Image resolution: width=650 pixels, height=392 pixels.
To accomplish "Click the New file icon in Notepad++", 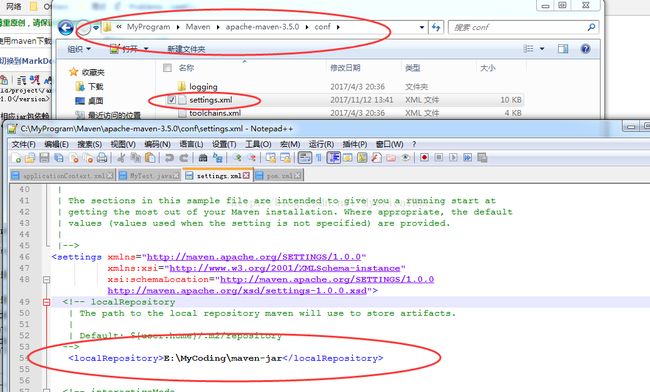I will [17, 158].
